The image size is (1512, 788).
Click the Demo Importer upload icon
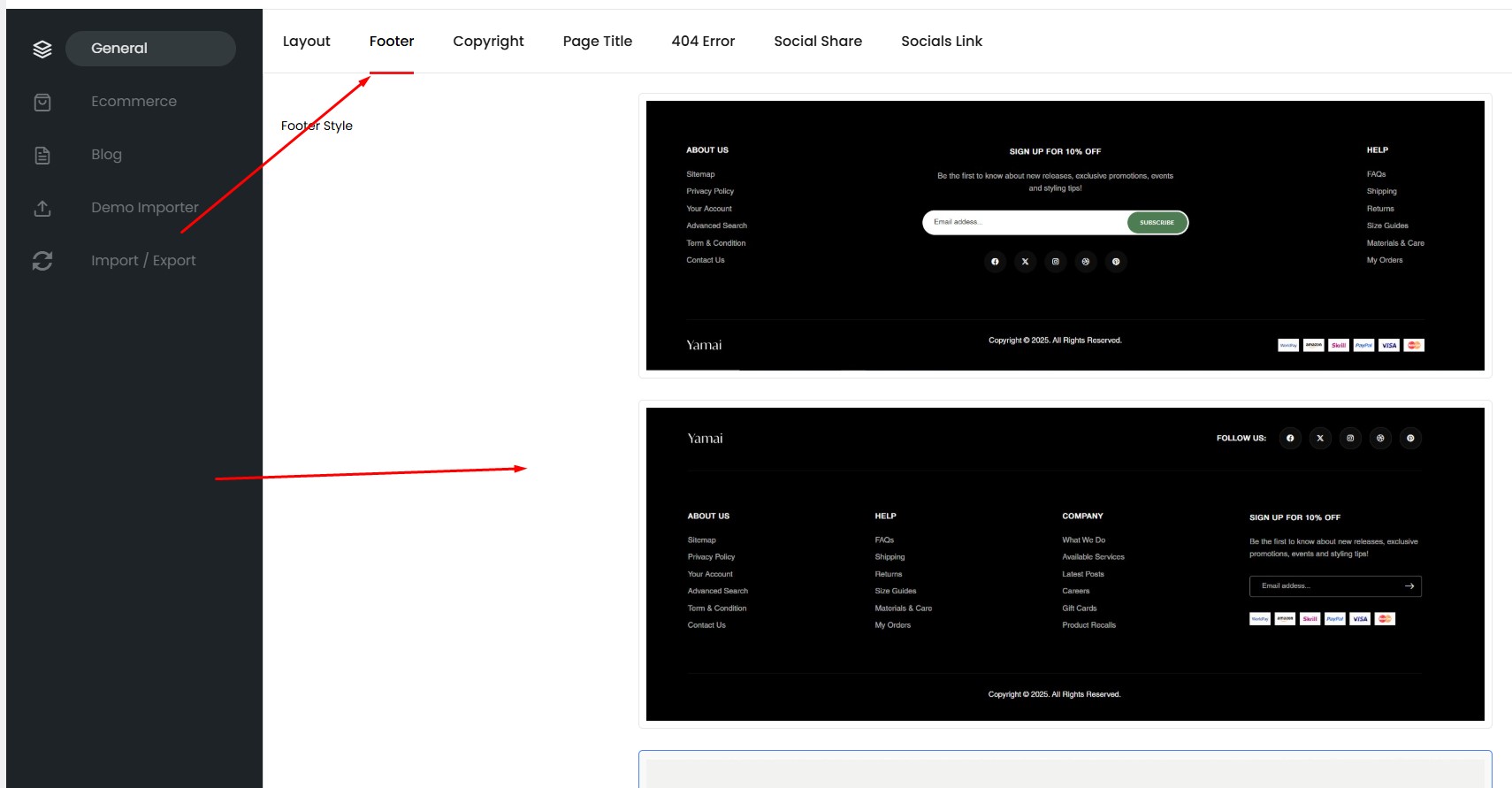(x=42, y=208)
